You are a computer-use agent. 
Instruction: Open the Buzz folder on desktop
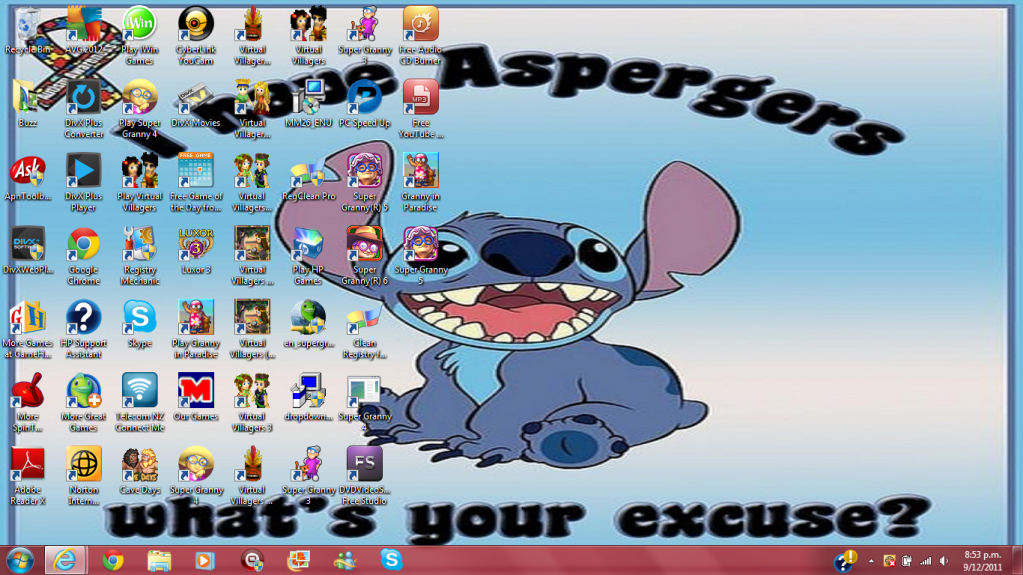(x=27, y=104)
